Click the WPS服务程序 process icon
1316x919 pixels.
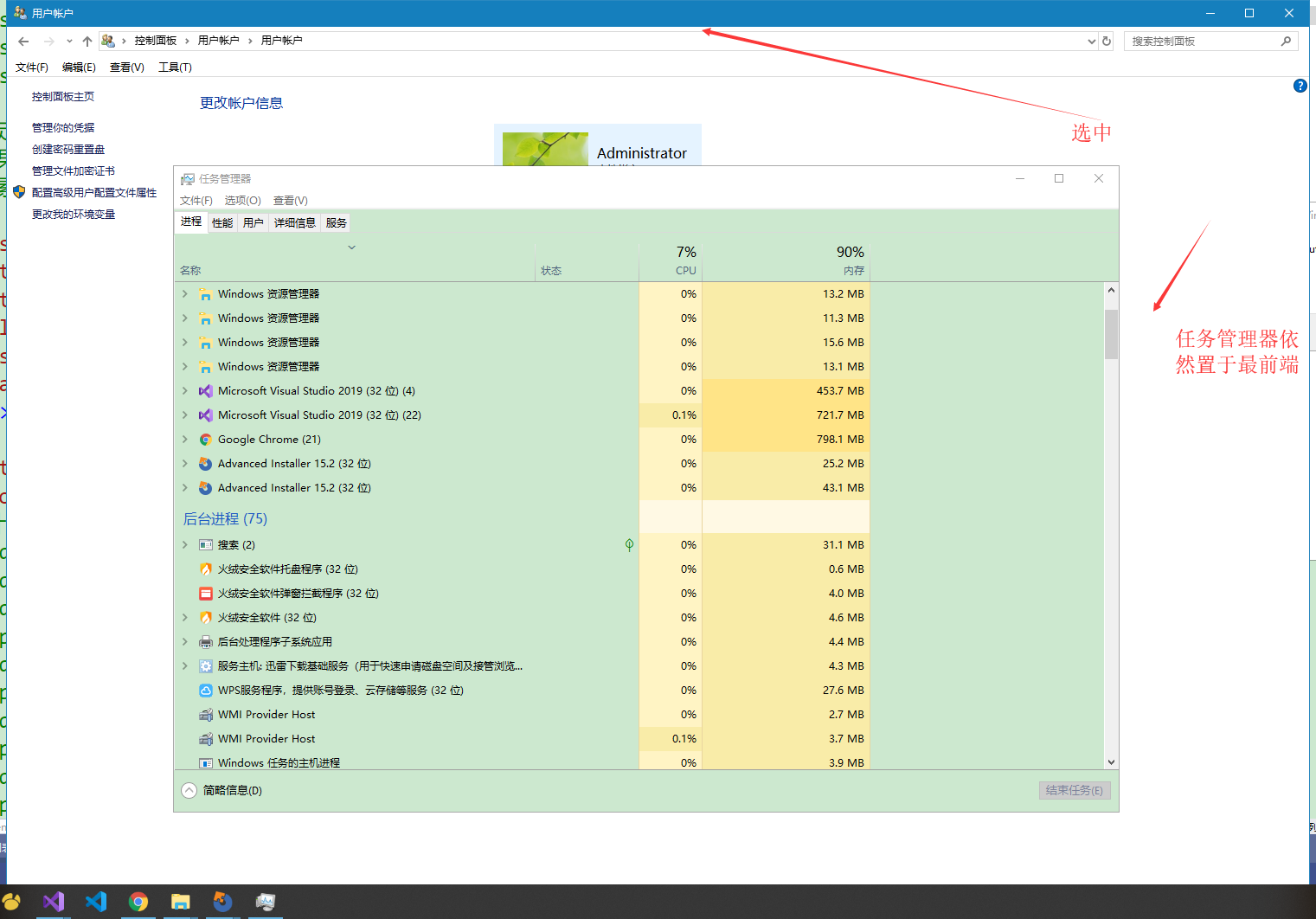click(x=205, y=690)
